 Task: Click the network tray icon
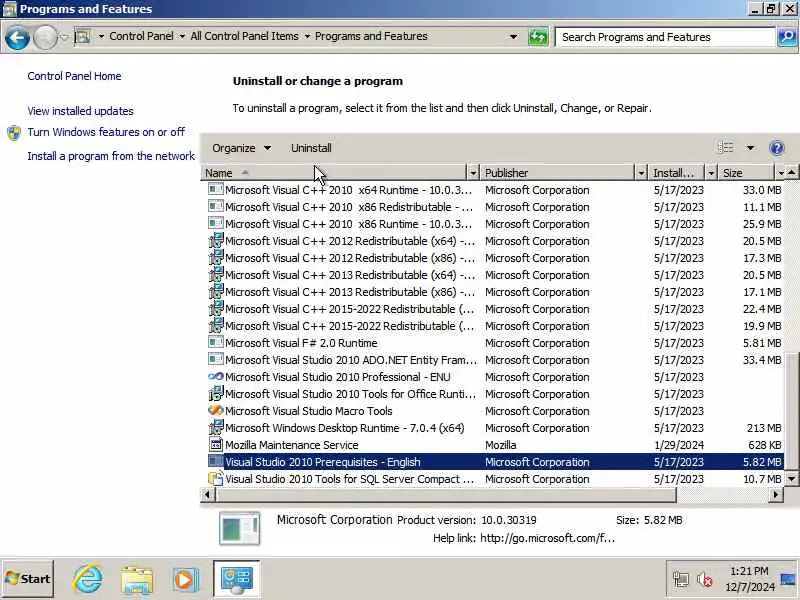coord(681,580)
